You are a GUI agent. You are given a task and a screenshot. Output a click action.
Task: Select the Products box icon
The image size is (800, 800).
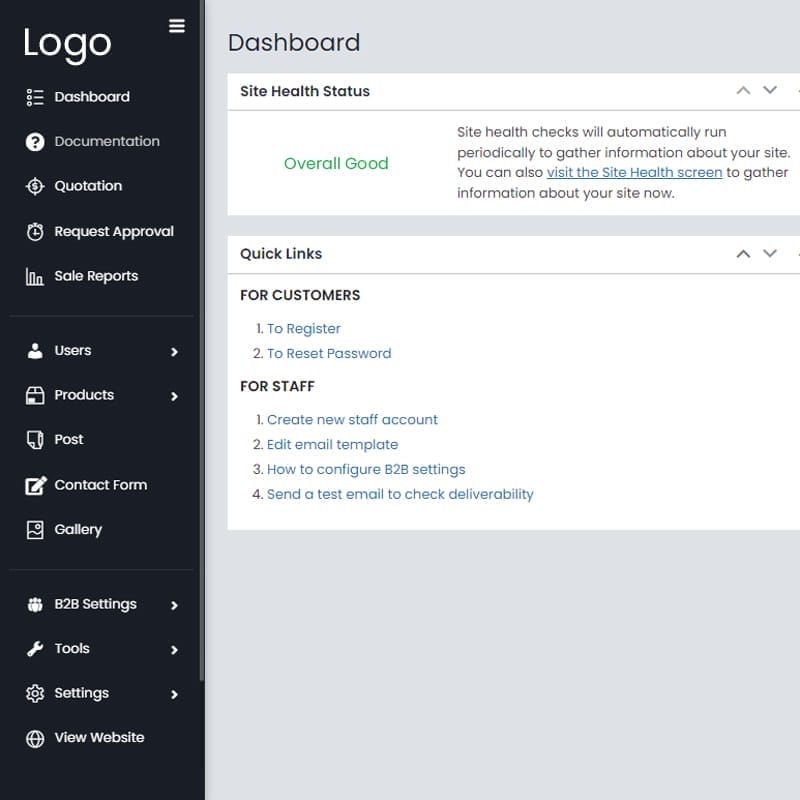click(x=34, y=395)
